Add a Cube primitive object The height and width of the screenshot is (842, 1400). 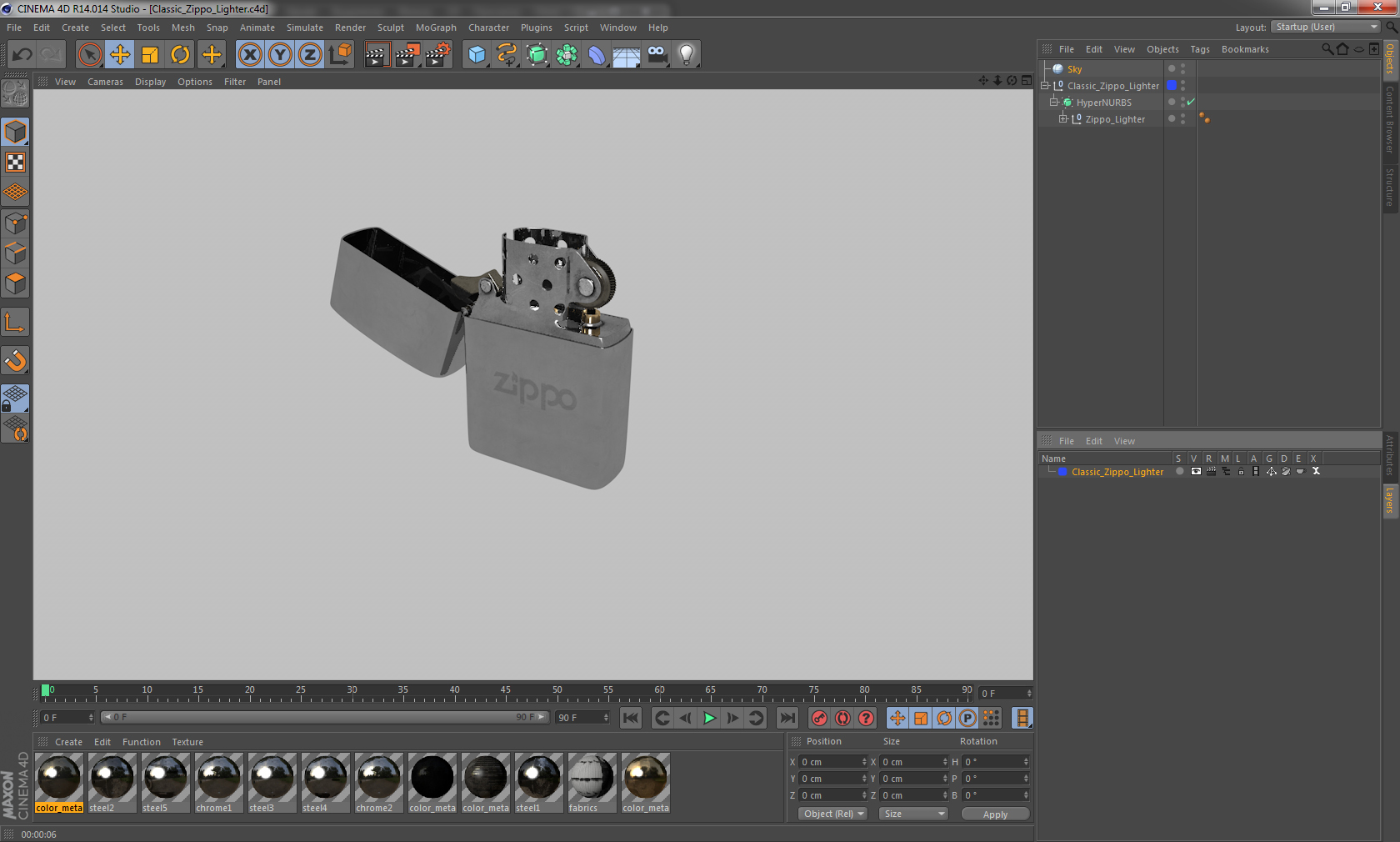477,55
